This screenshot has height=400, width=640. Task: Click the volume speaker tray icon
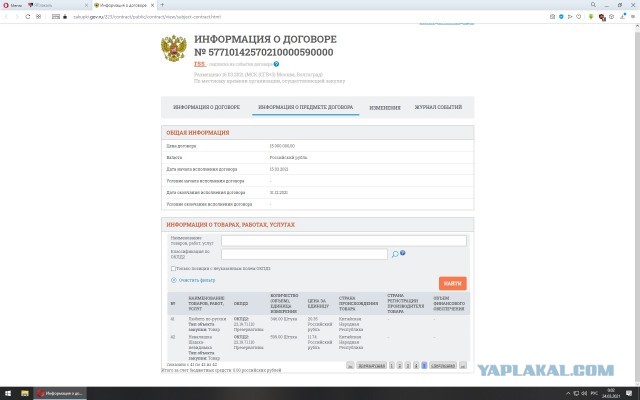584,393
